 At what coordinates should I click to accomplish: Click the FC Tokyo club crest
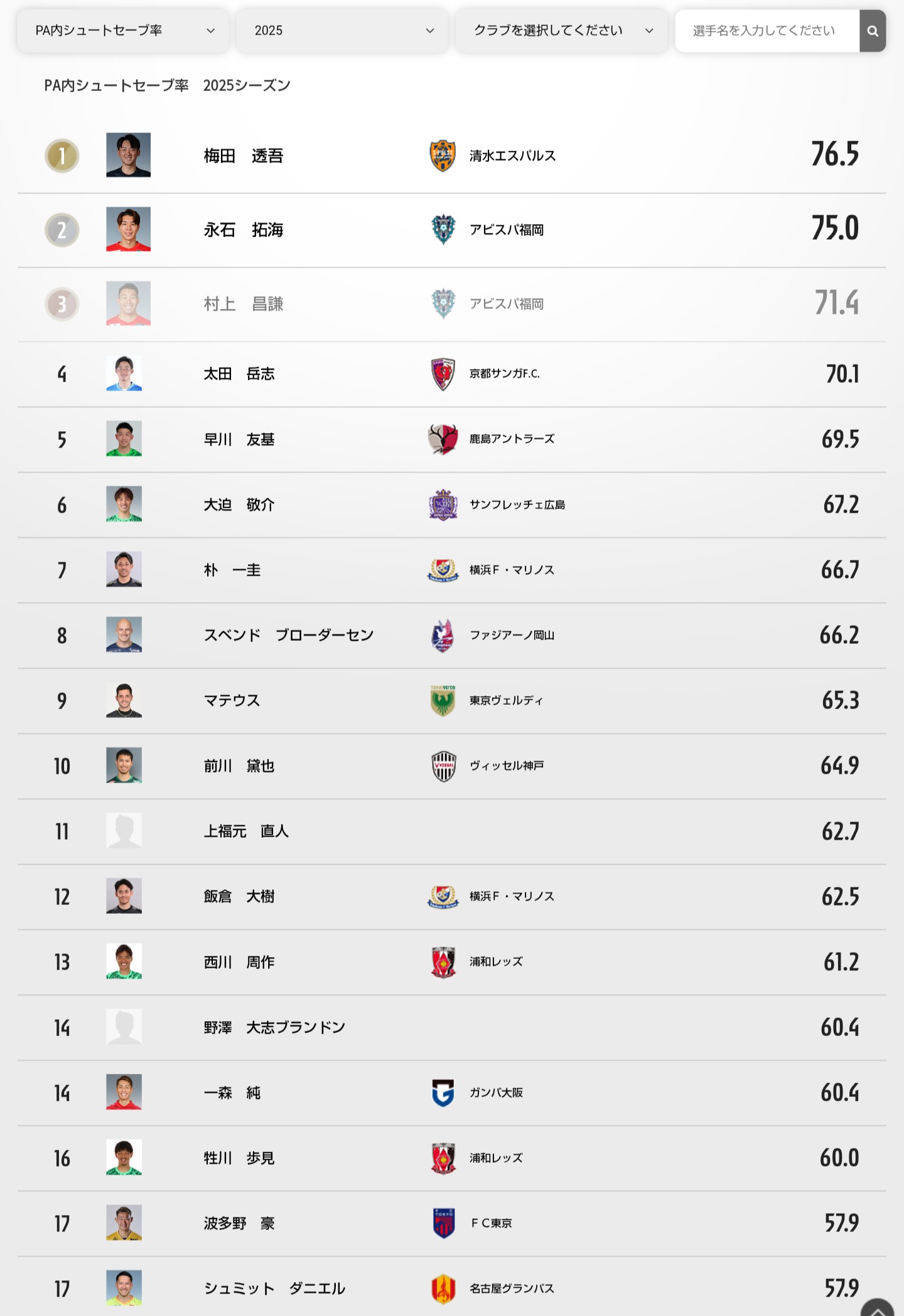443,1223
